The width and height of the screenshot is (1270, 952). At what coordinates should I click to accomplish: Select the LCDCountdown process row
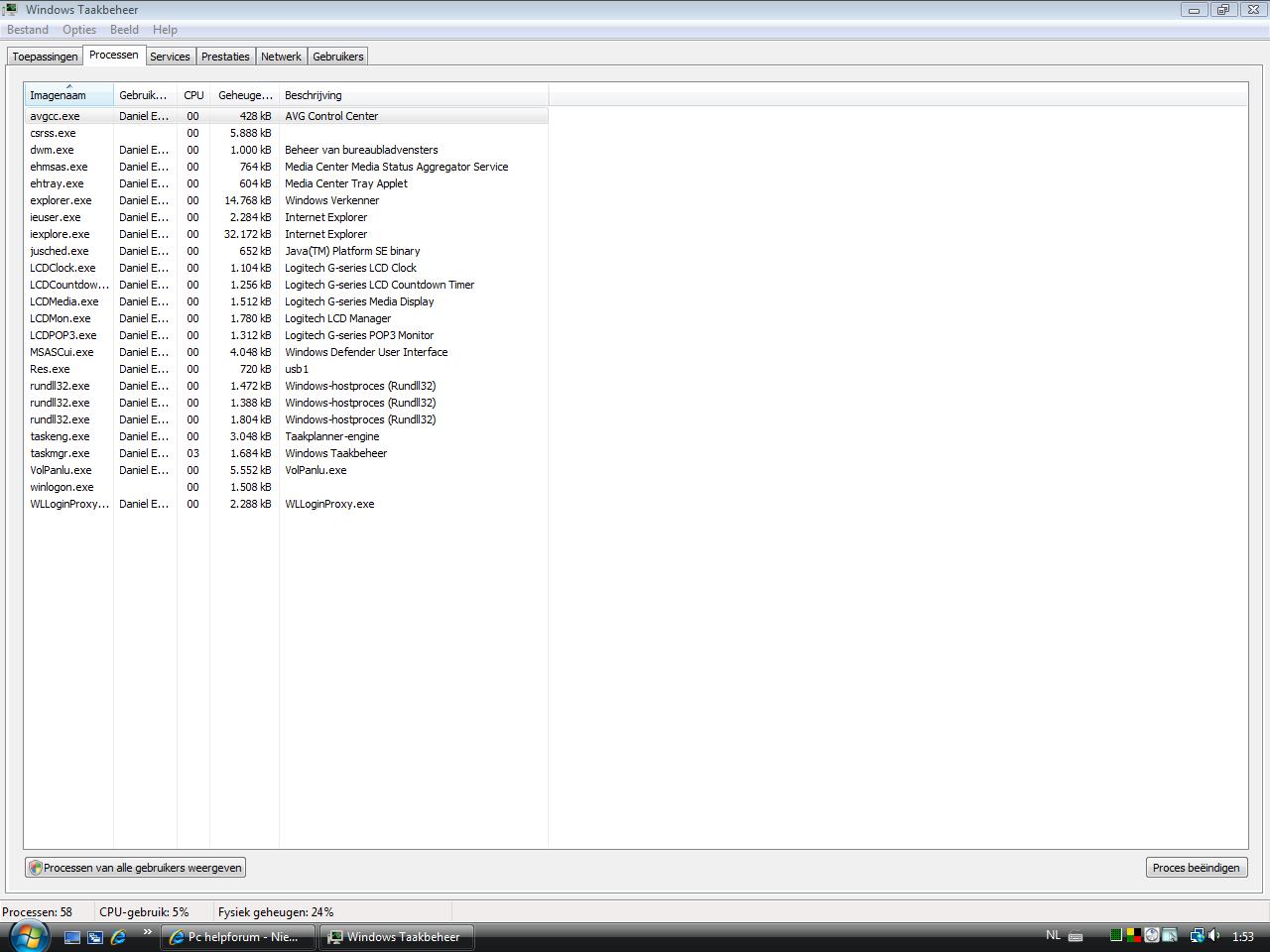pos(287,285)
